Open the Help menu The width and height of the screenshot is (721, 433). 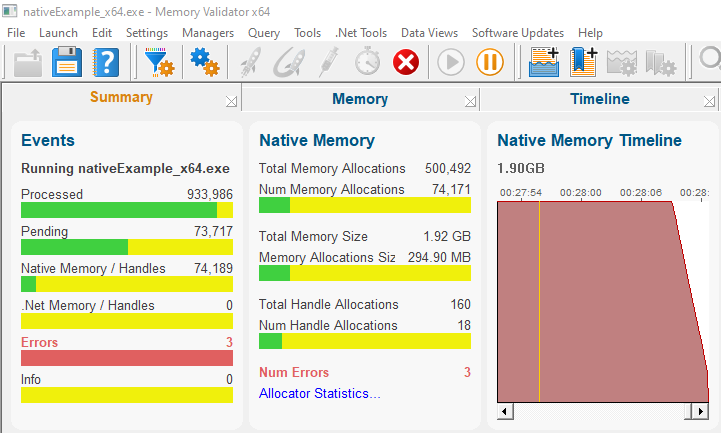590,33
